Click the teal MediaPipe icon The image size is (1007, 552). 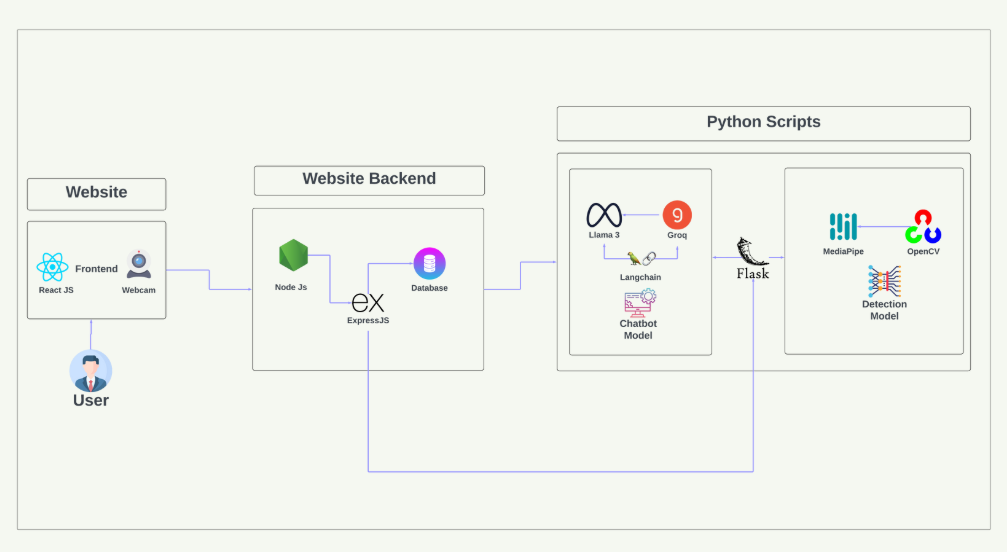844,227
